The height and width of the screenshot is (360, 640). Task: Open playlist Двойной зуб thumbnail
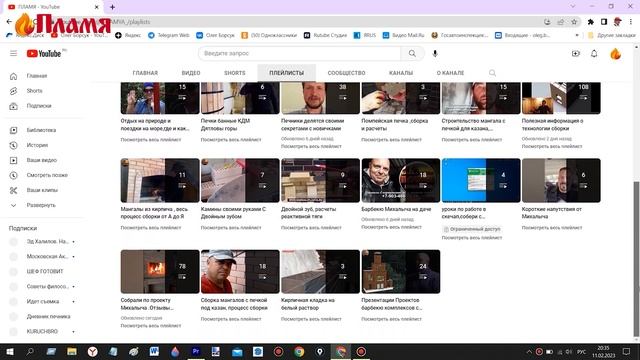coord(320,180)
